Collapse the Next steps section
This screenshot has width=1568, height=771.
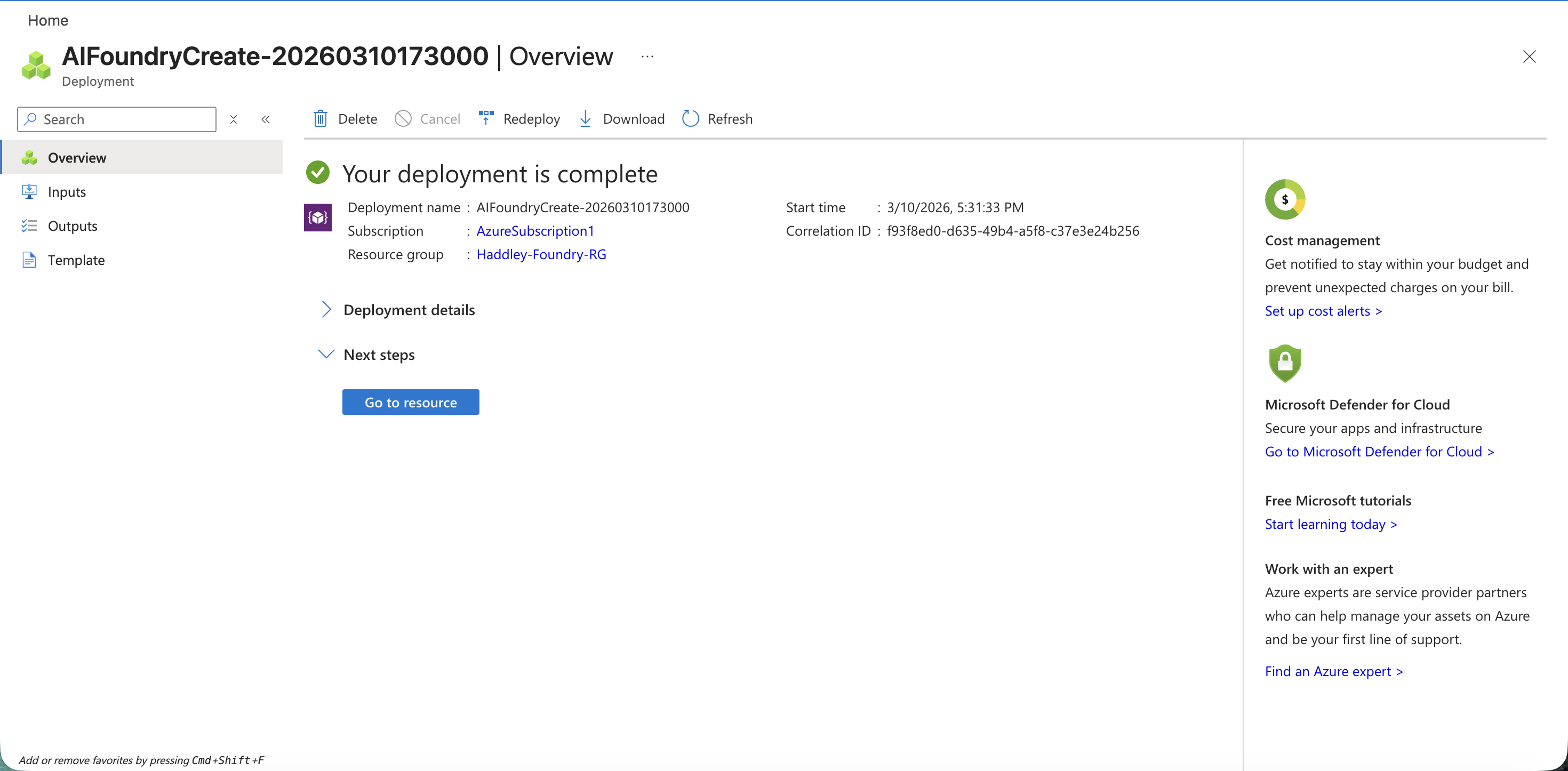coord(326,354)
